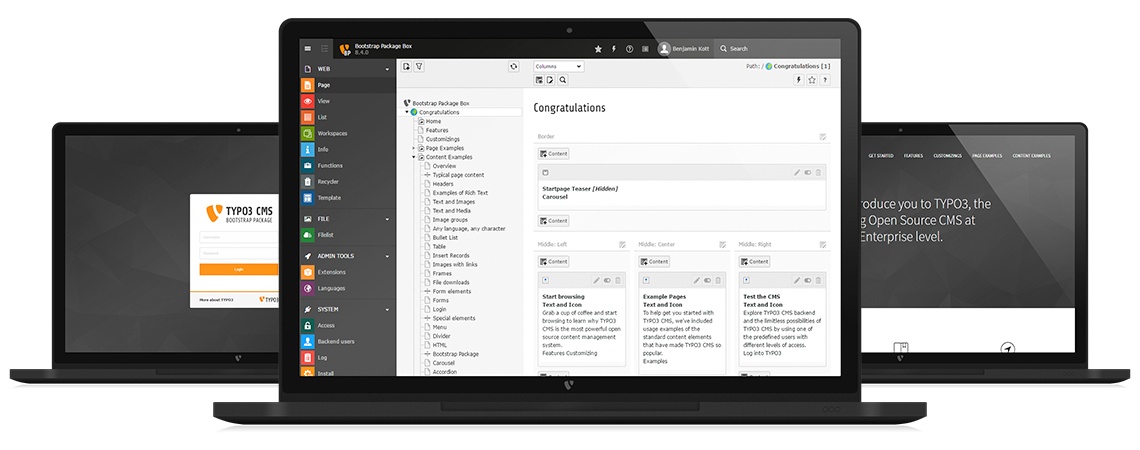The height and width of the screenshot is (450, 1140).
Task: Toggle visibility of Test the CMS element
Action: pos(807,280)
